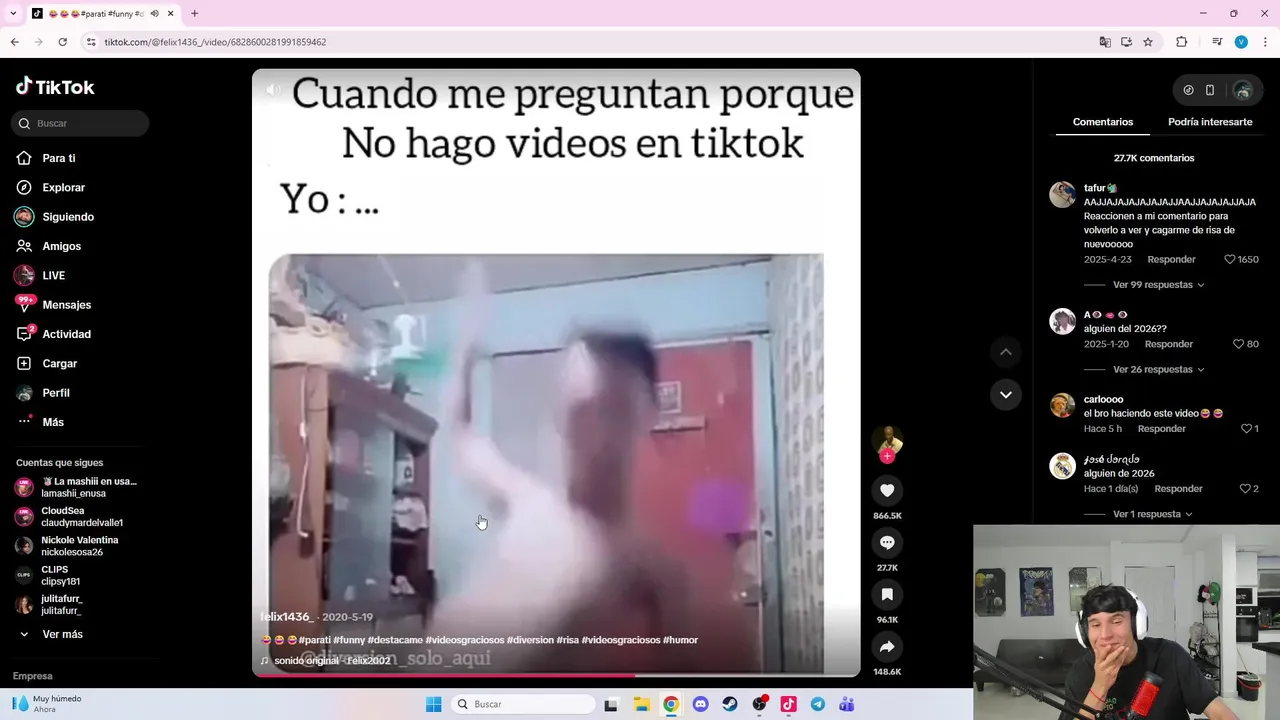Switch to the Podría interesarte tab
The height and width of the screenshot is (720, 1280).
(x=1210, y=122)
